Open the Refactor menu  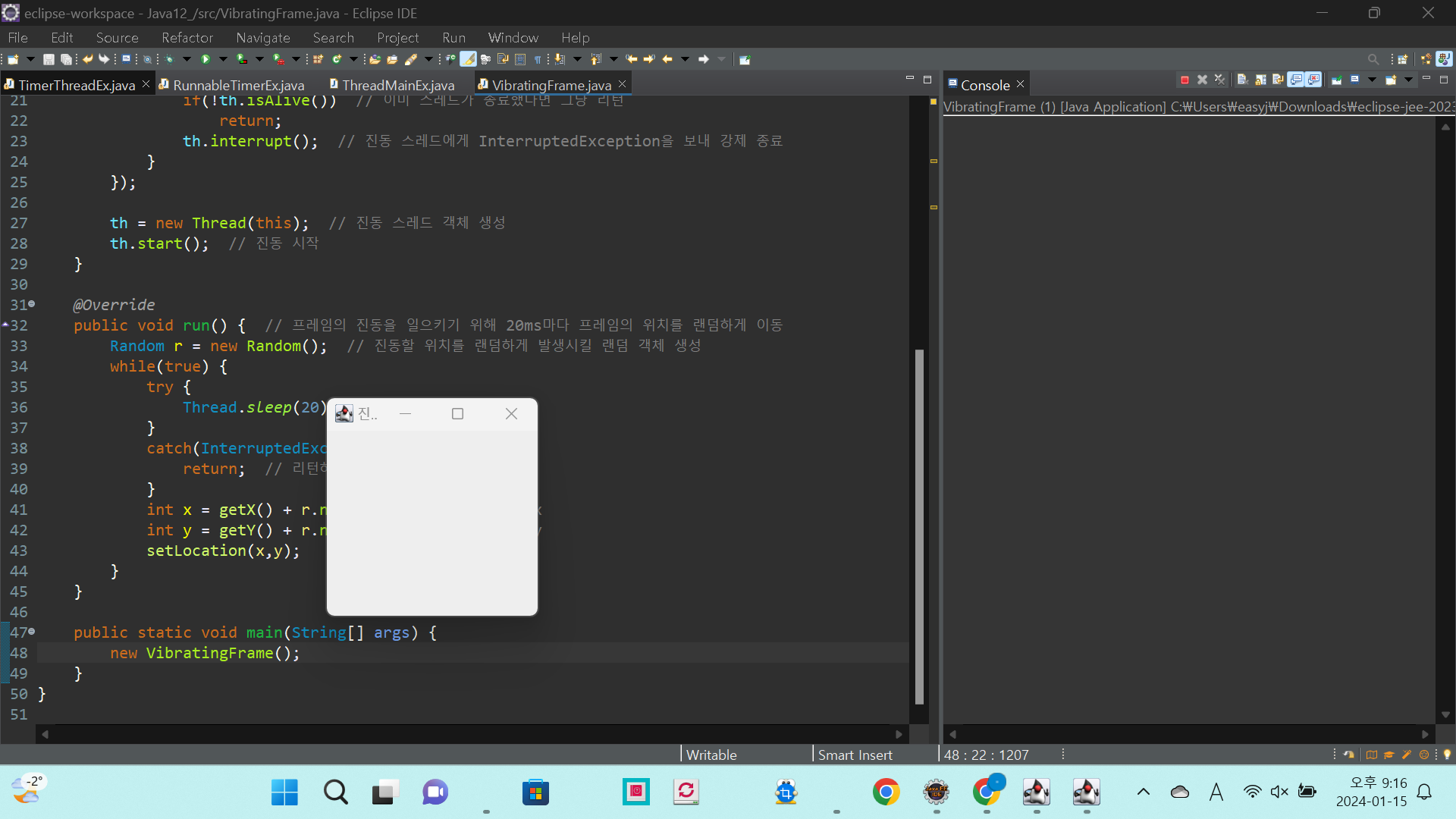point(187,37)
